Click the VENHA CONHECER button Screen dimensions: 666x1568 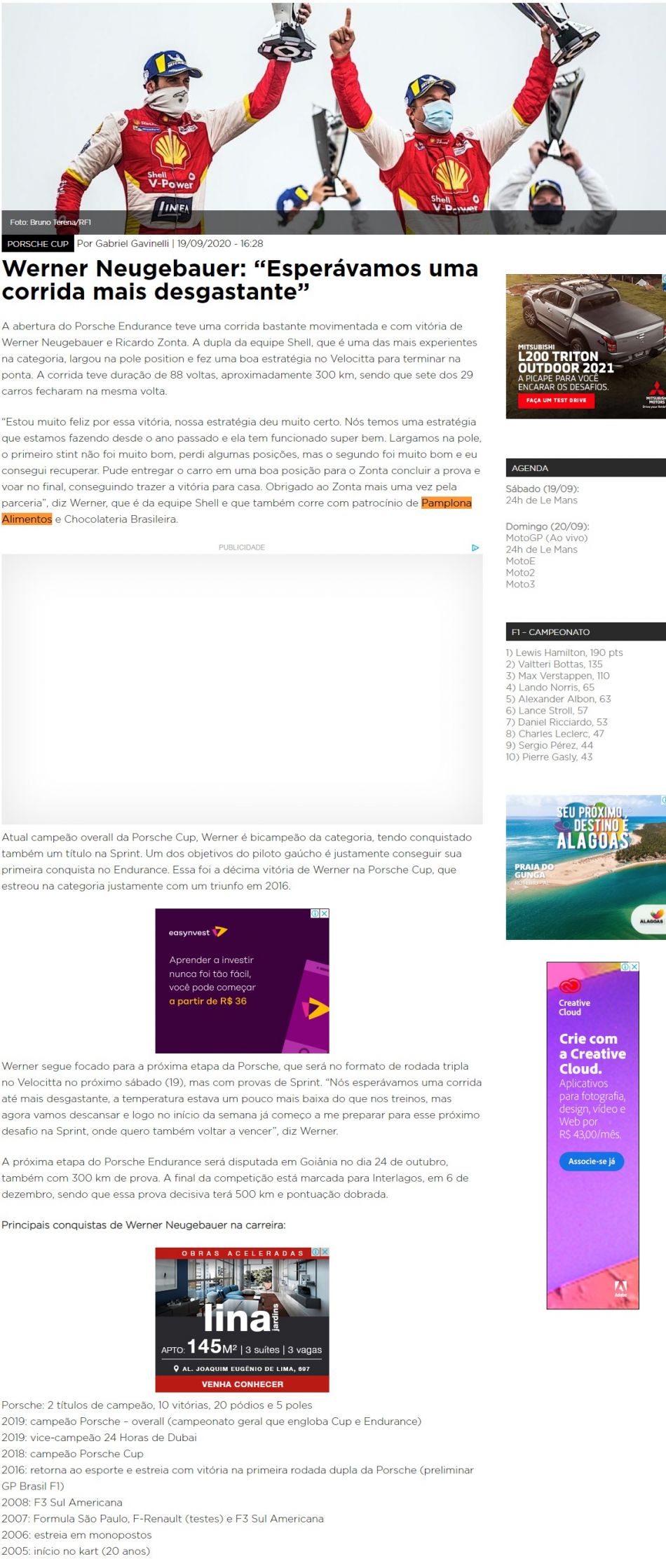click(x=242, y=1384)
